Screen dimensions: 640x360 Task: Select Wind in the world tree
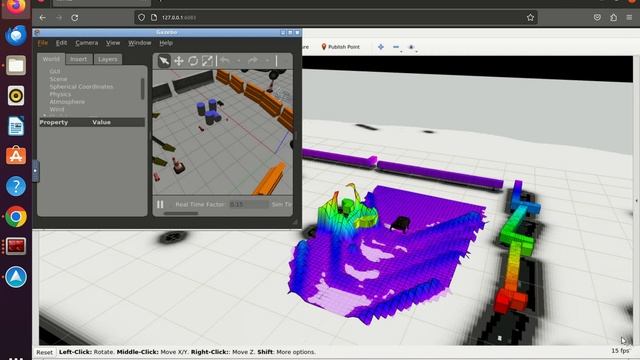click(x=57, y=109)
